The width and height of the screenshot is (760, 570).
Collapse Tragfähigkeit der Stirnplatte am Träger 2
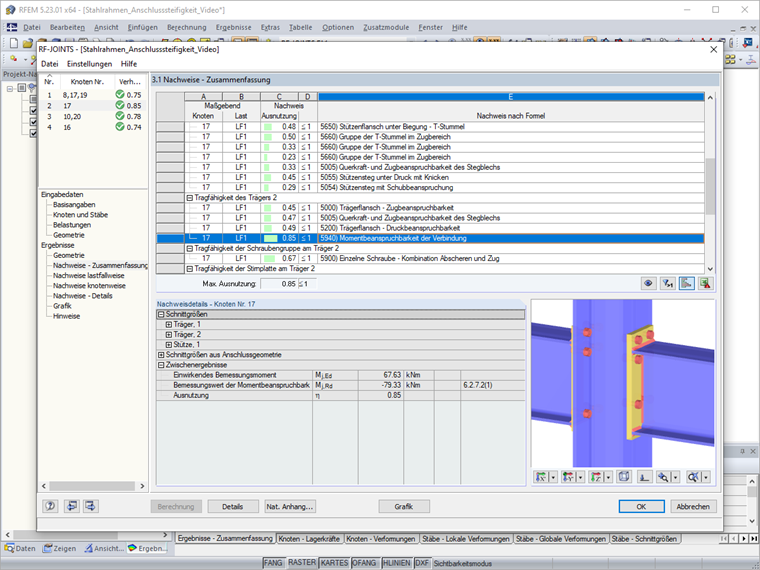pos(190,269)
